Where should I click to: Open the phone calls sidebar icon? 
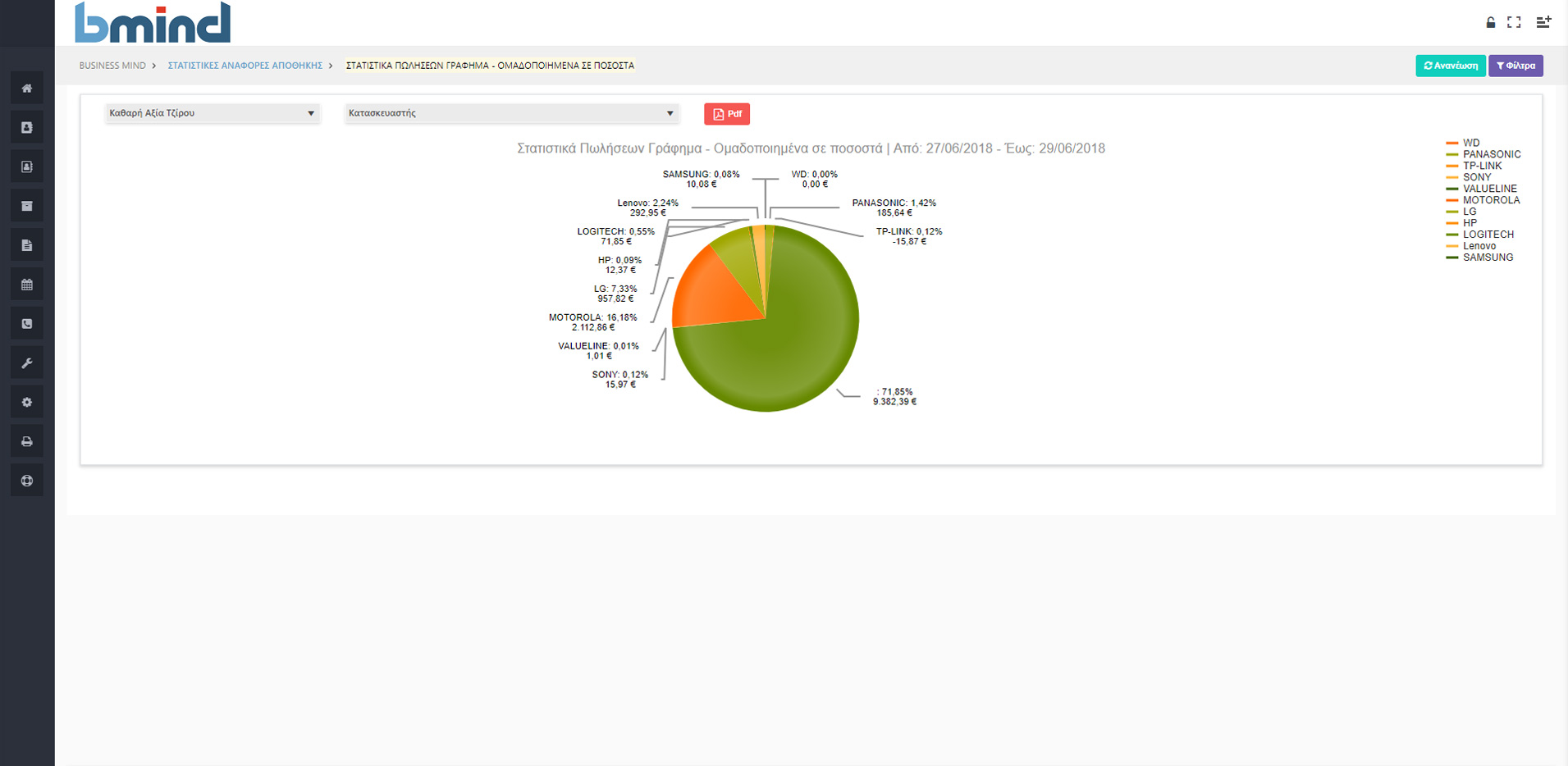pos(27,324)
